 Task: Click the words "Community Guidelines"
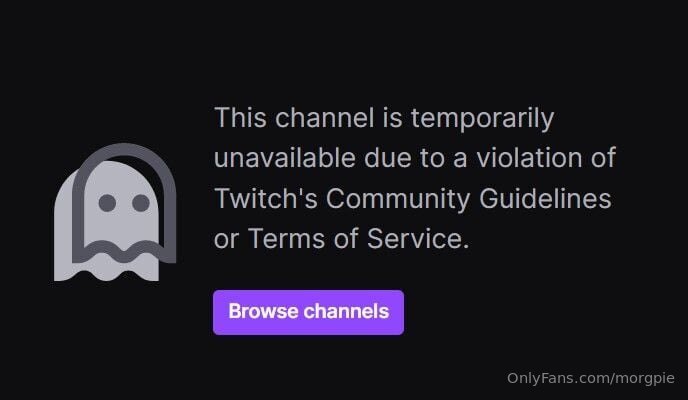[x=468, y=199]
